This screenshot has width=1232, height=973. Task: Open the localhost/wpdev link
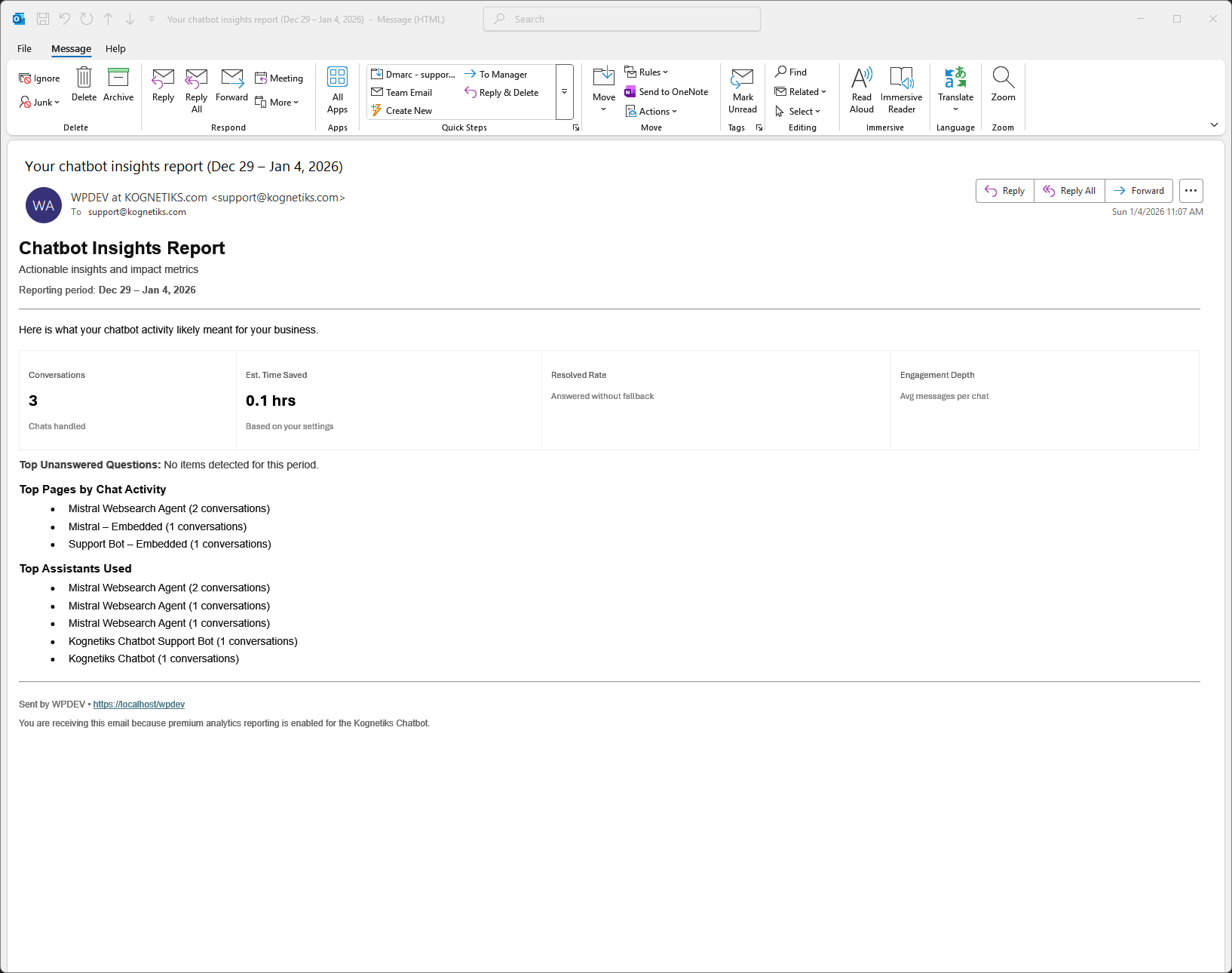(139, 704)
